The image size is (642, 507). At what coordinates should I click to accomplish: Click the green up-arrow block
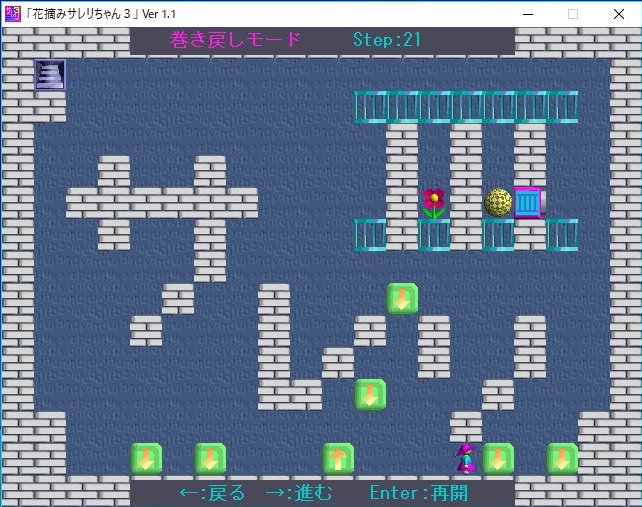tap(338, 459)
